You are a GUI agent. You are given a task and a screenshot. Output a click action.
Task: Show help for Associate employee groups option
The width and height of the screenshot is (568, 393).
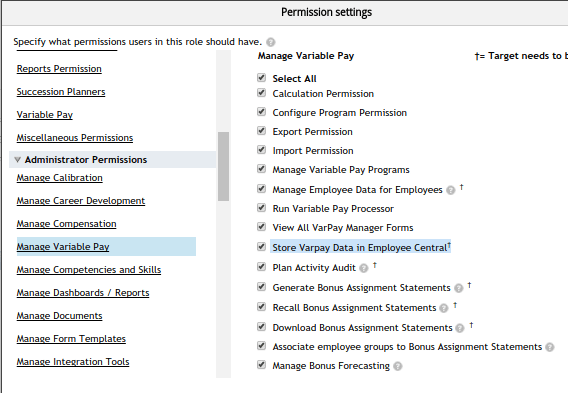tap(550, 347)
